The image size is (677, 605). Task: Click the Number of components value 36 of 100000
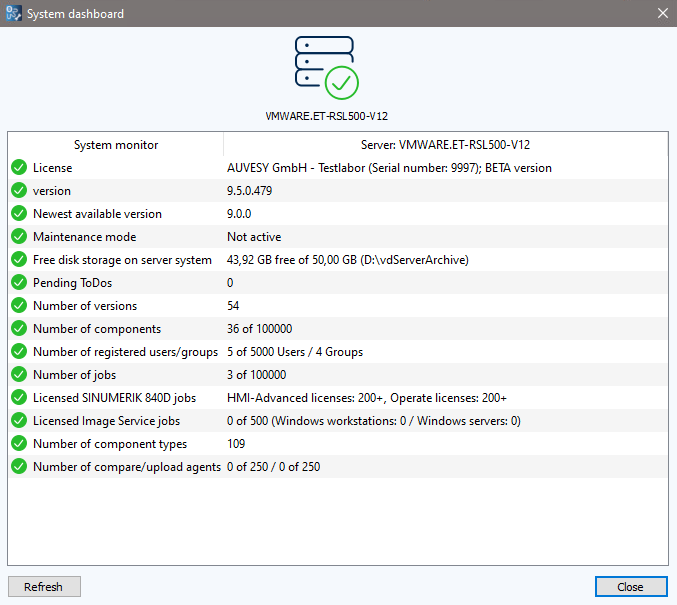pyautogui.click(x=260, y=329)
